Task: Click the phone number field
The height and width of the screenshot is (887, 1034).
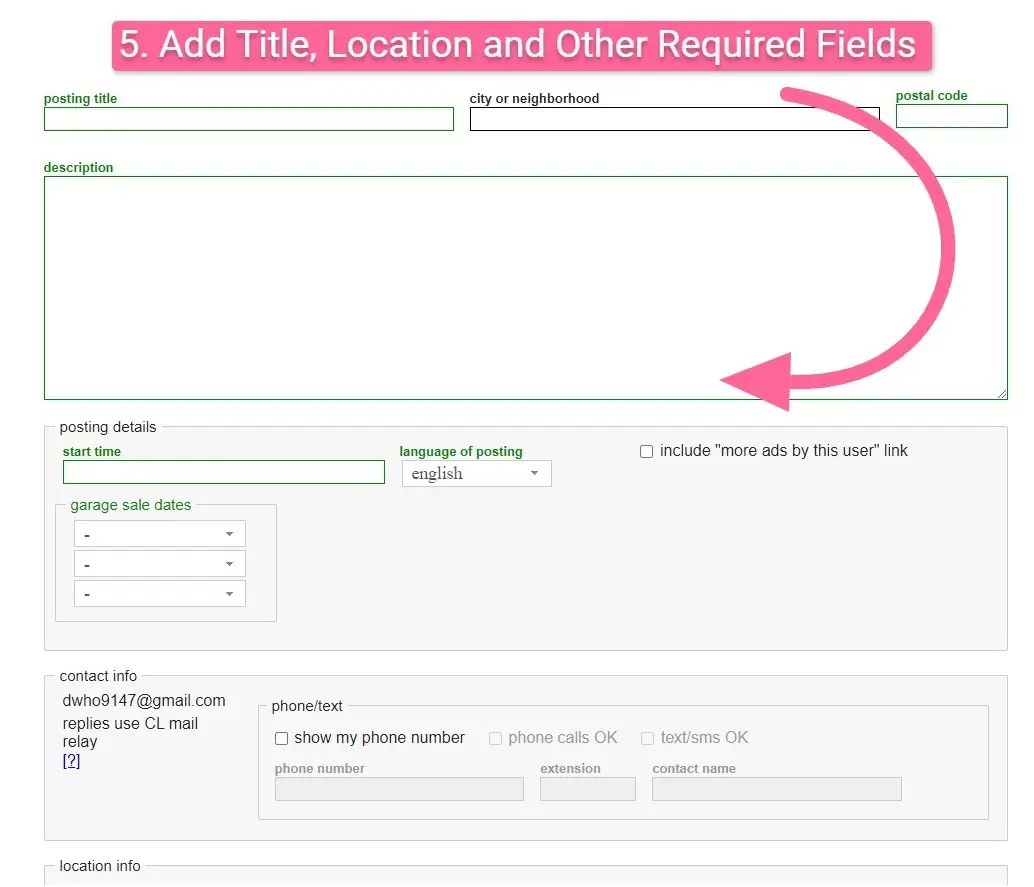Action: pos(399,789)
